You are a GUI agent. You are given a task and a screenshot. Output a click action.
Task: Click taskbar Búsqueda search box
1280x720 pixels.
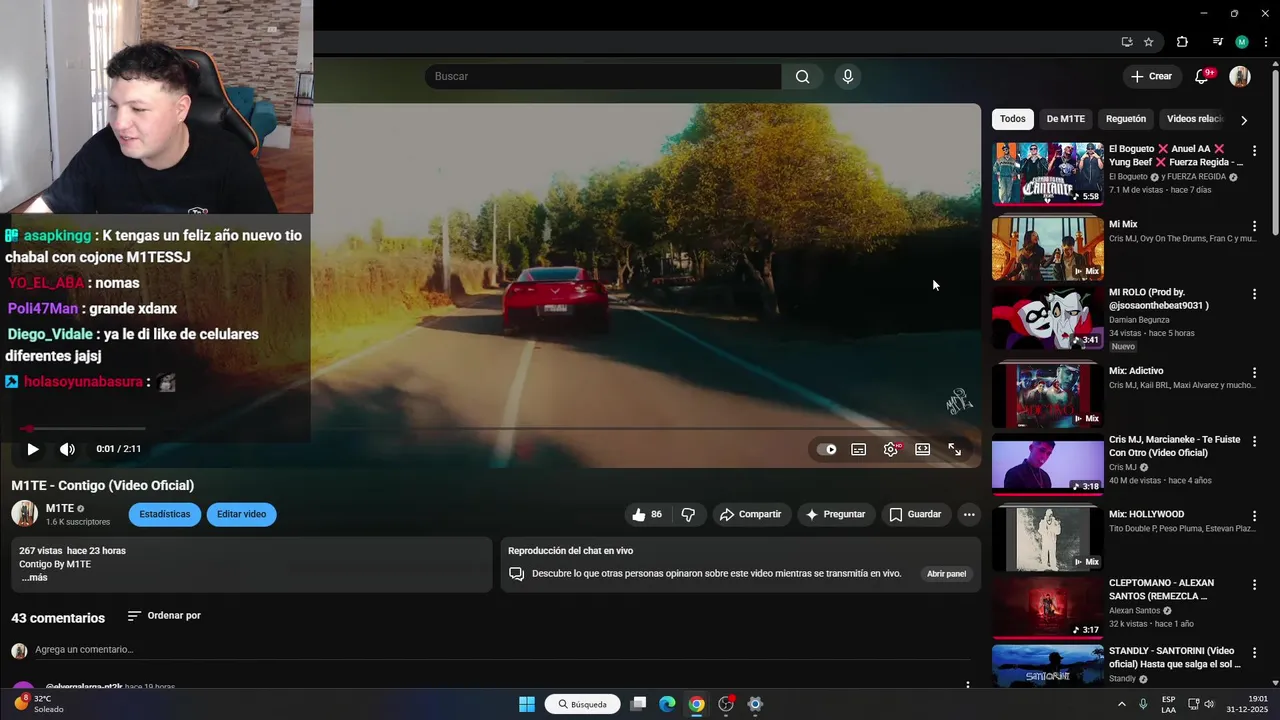click(583, 704)
